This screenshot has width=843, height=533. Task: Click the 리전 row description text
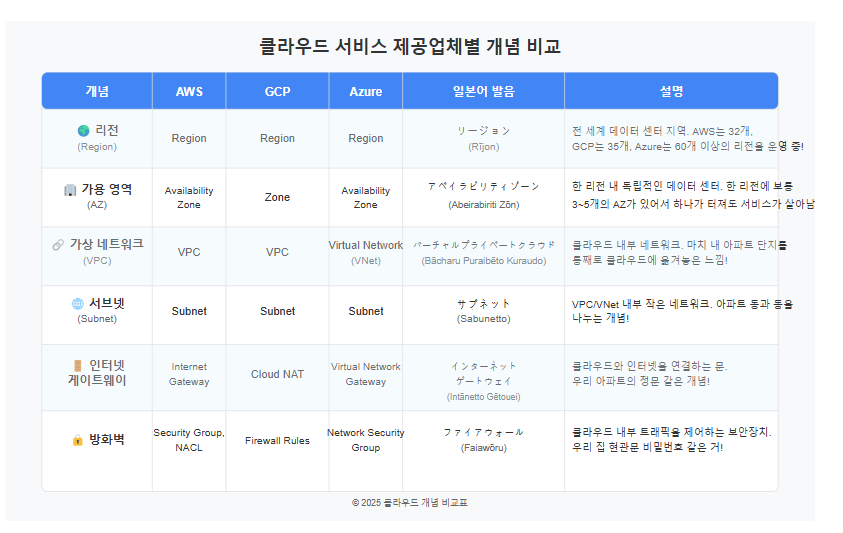[x=688, y=139]
